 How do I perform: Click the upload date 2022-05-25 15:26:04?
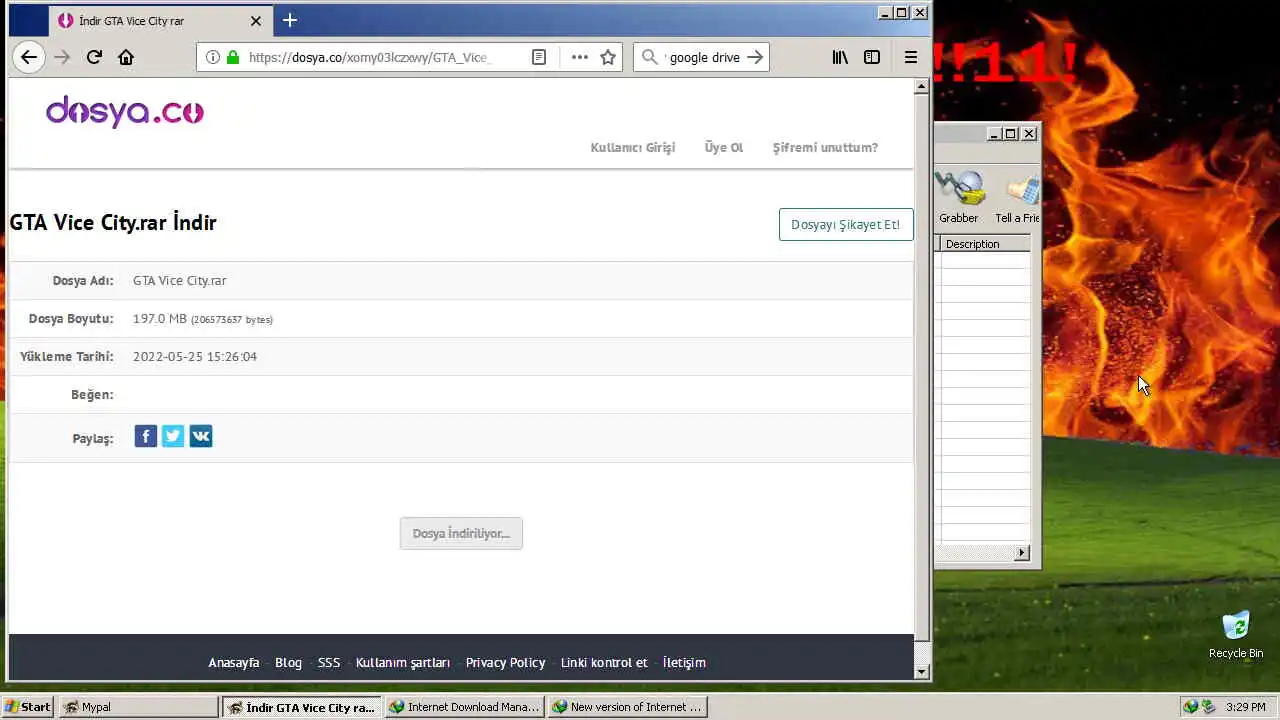point(195,357)
